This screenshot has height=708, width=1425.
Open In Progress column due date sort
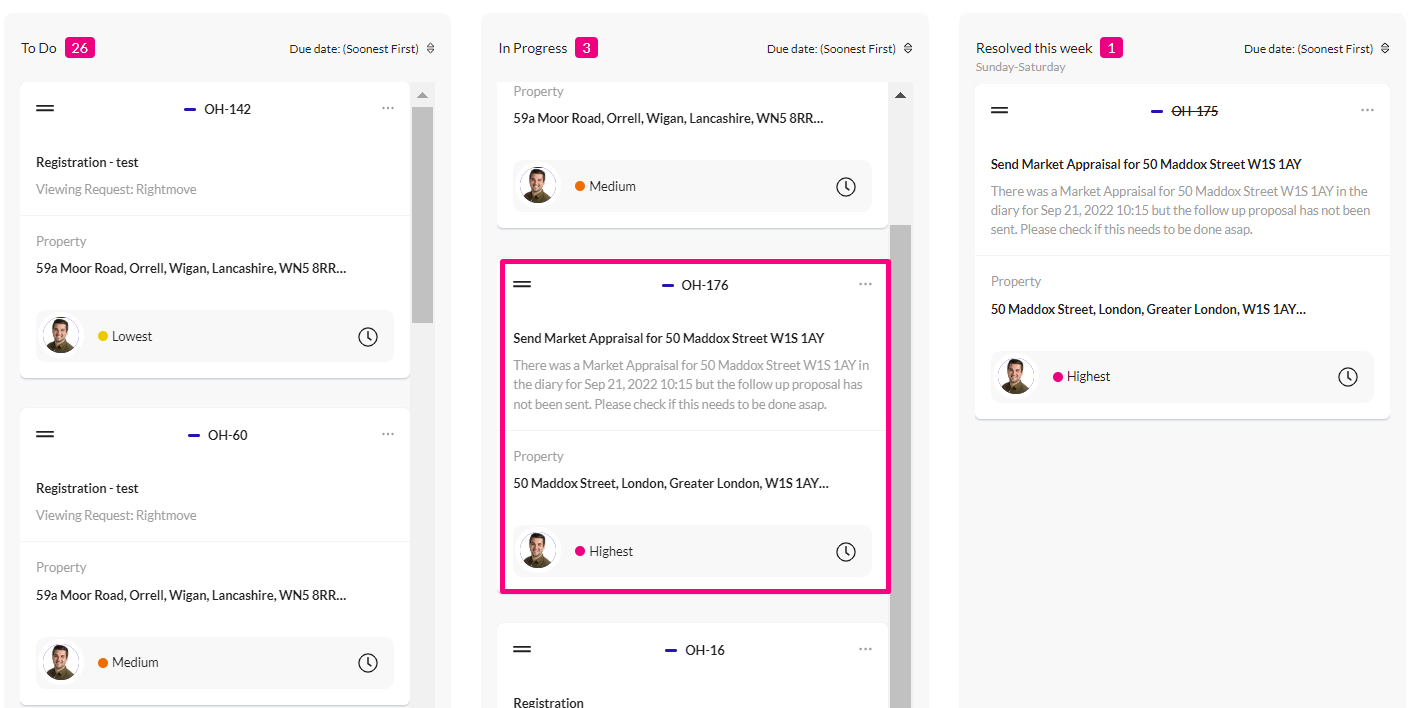840,48
